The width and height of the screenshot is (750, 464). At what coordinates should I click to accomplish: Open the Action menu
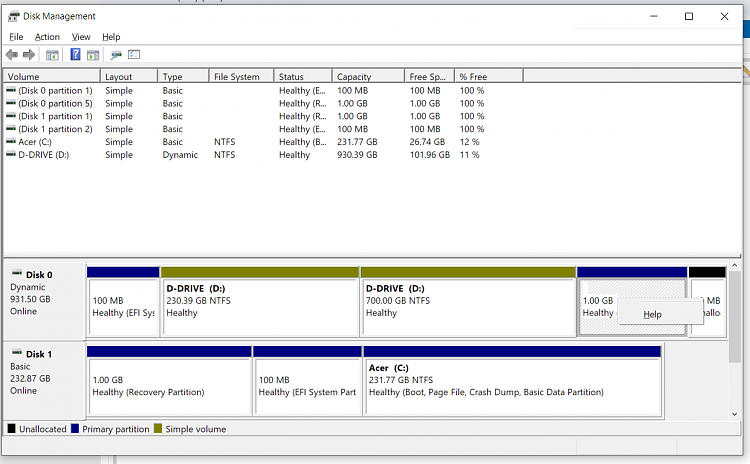[x=47, y=37]
